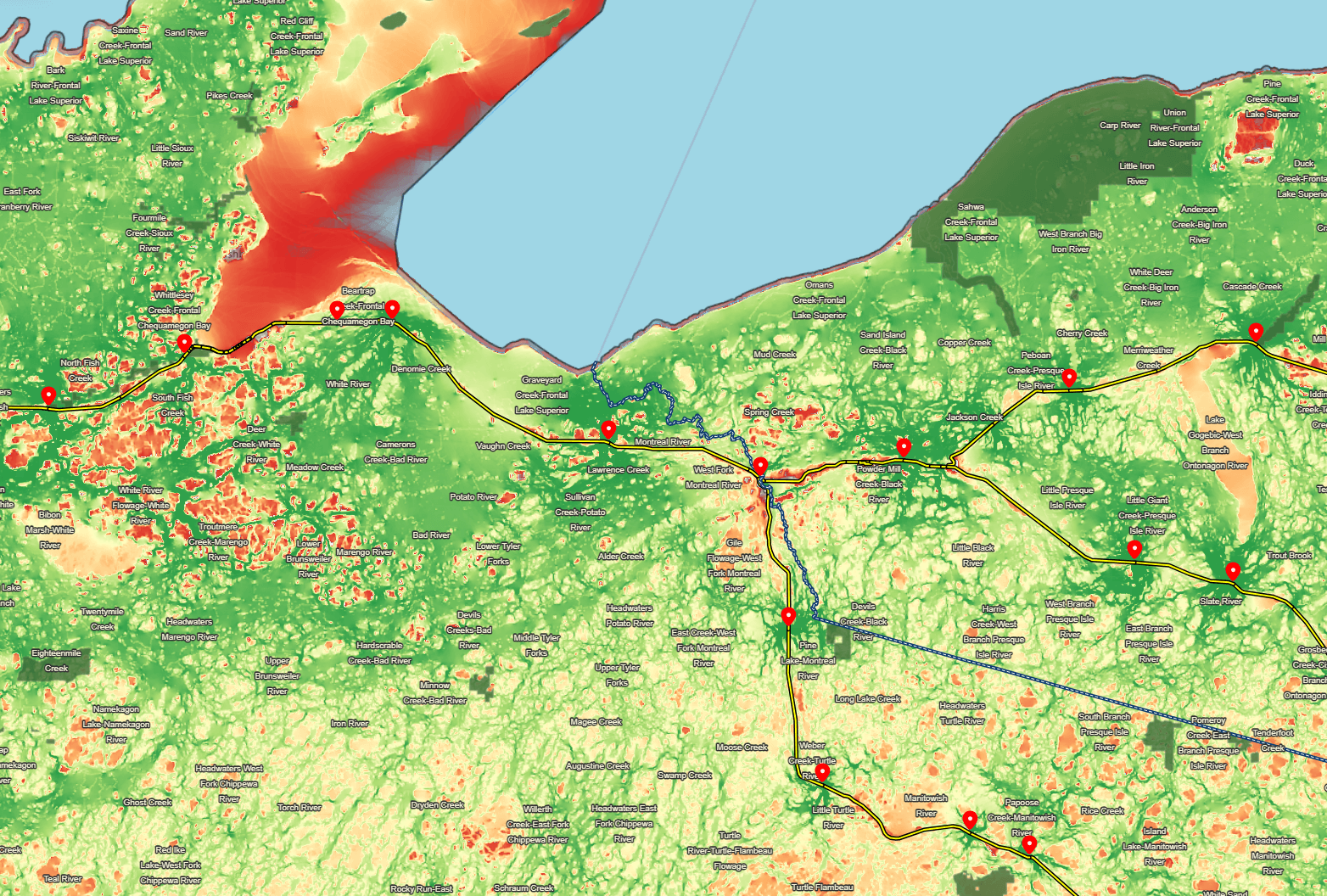This screenshot has height=896, width=1327.
Task: Click the red pin below Cascade Creek label
Action: (1256, 332)
